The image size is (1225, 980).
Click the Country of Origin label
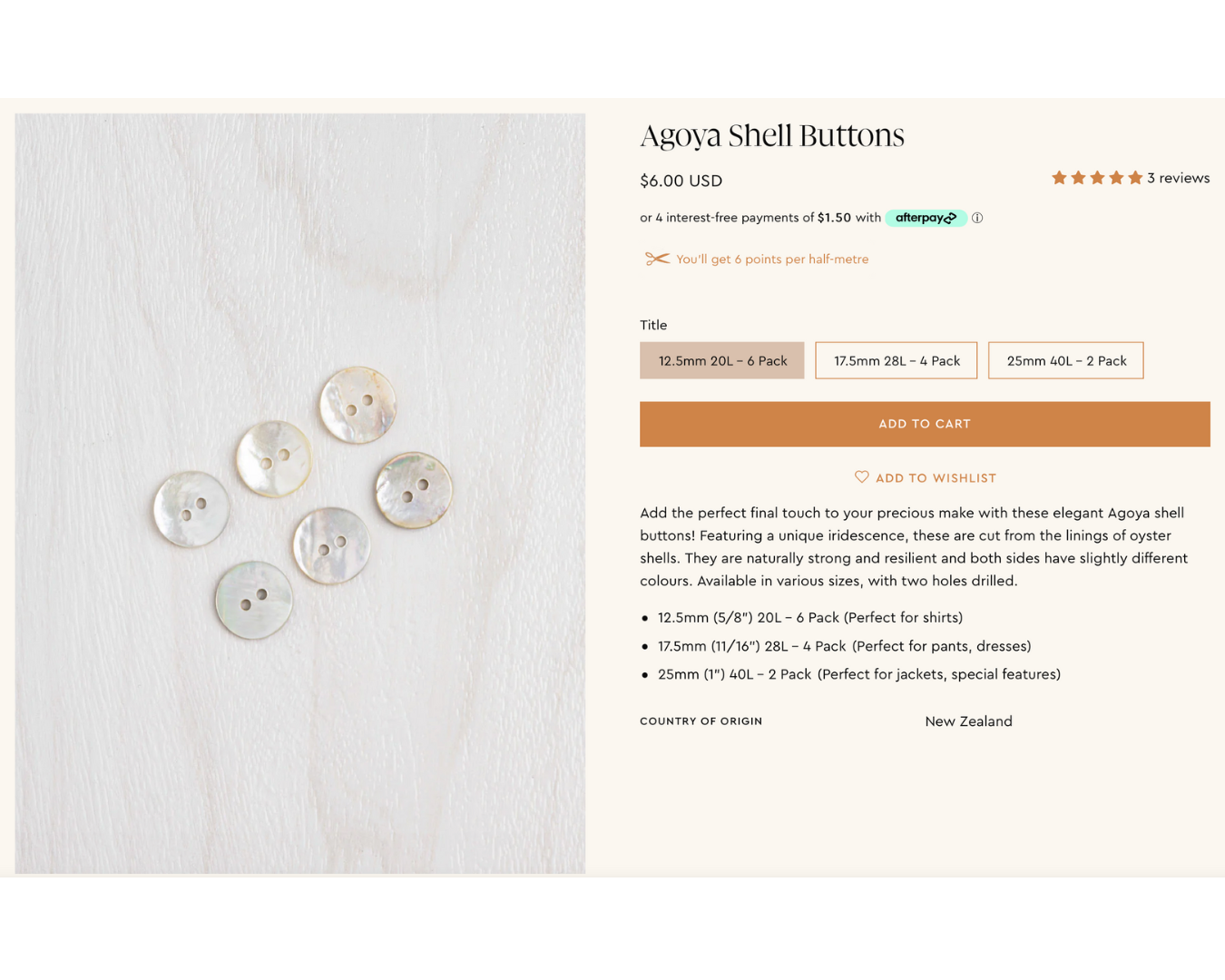701,721
